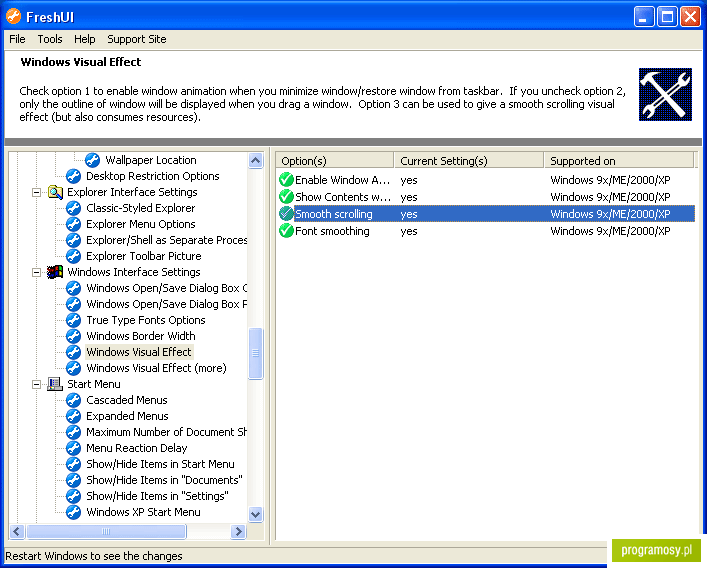
Task: Click the tree's scroll left arrow
Action: [x=17, y=531]
